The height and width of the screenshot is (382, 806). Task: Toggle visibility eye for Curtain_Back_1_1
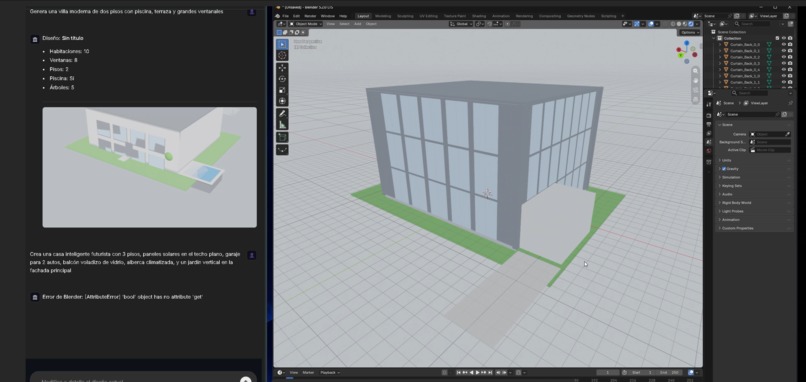pyautogui.click(x=784, y=82)
